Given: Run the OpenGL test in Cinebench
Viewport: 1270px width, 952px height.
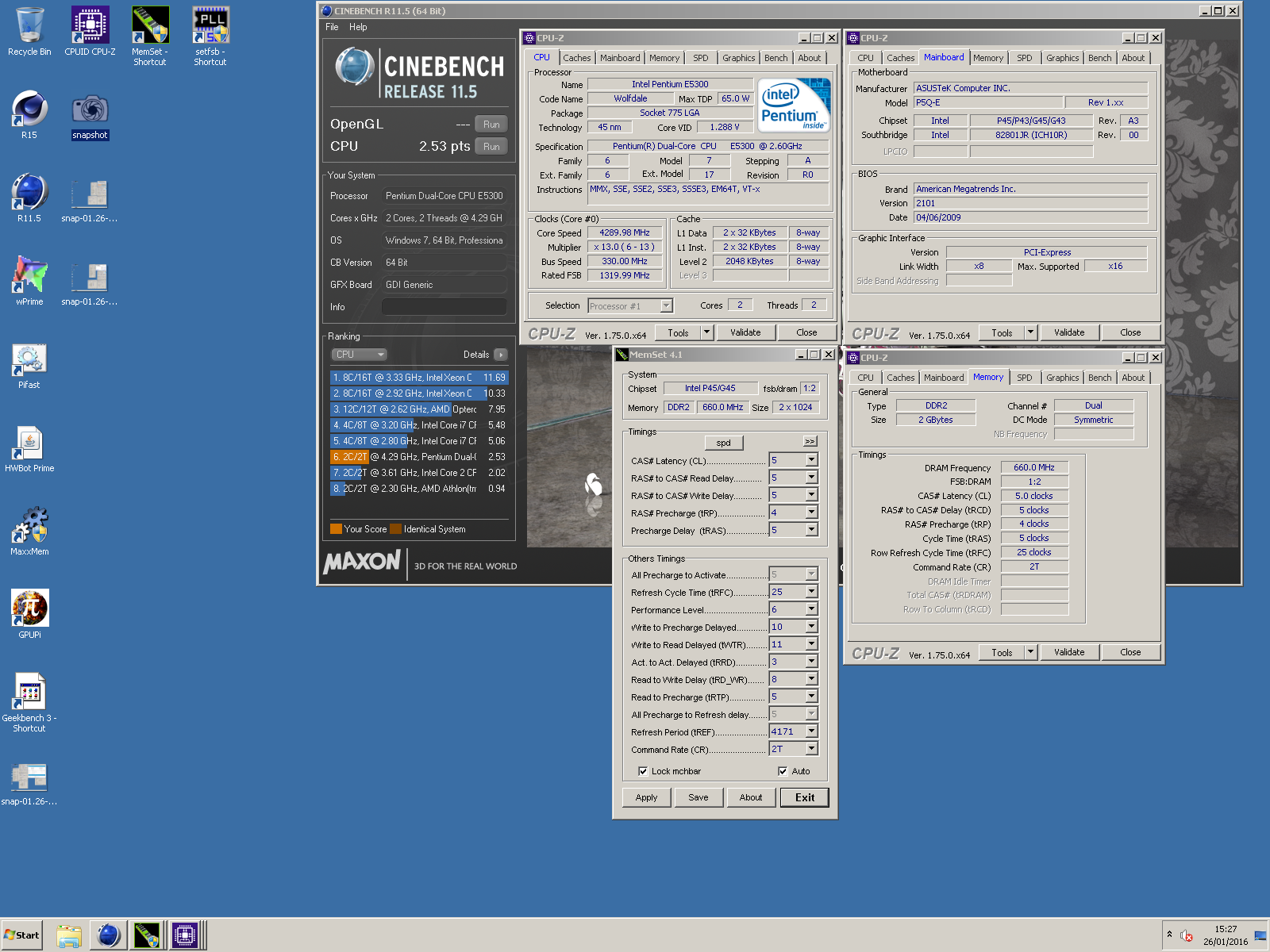Looking at the screenshot, I should [x=491, y=125].
